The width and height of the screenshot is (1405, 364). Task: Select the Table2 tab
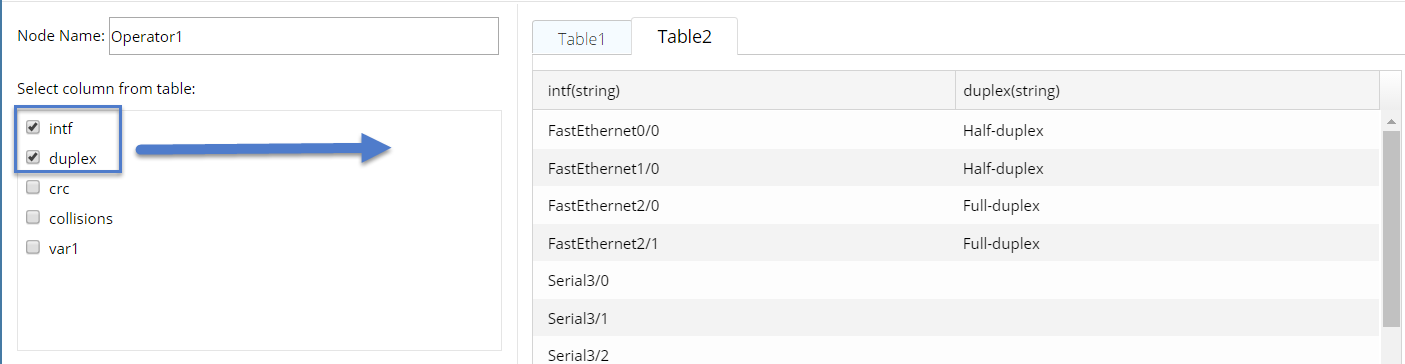click(x=685, y=36)
